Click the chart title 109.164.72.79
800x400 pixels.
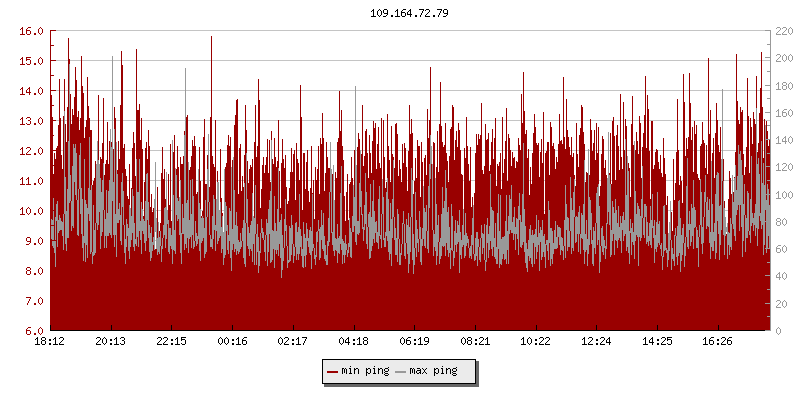(x=409, y=13)
